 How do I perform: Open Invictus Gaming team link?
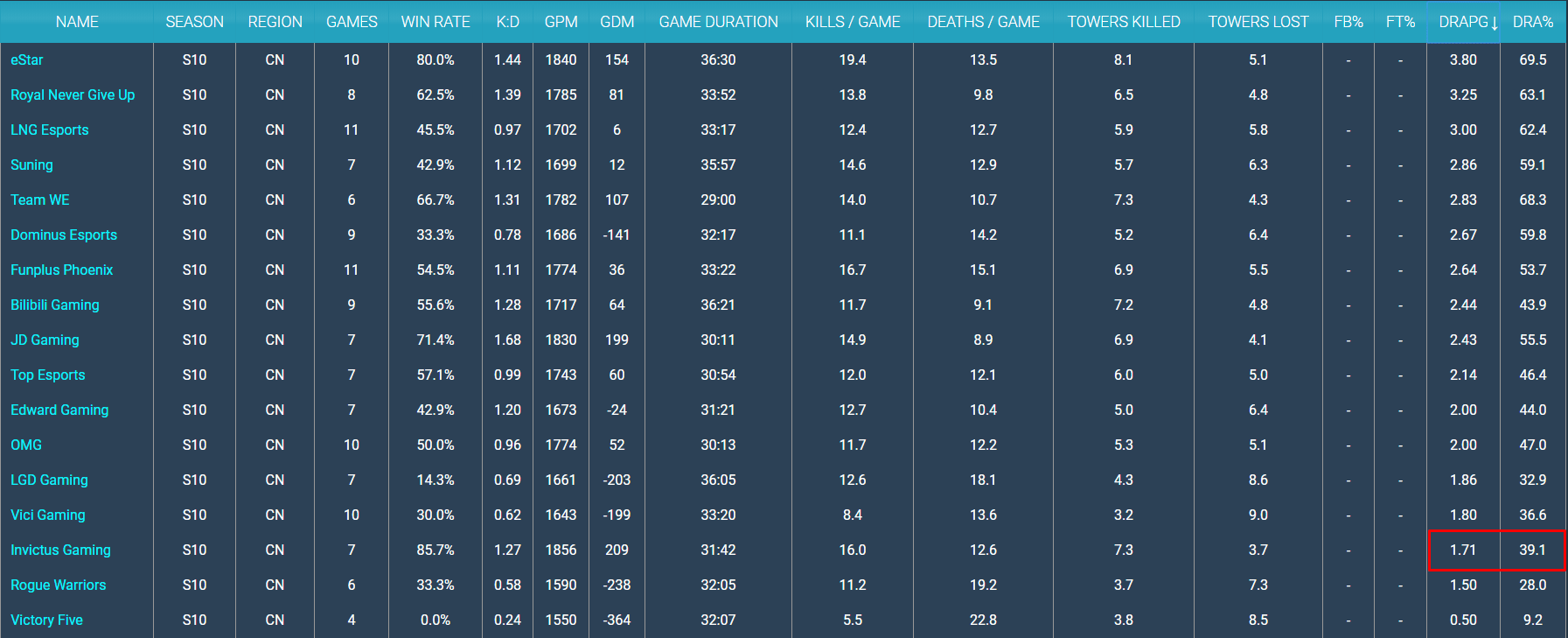tap(60, 550)
